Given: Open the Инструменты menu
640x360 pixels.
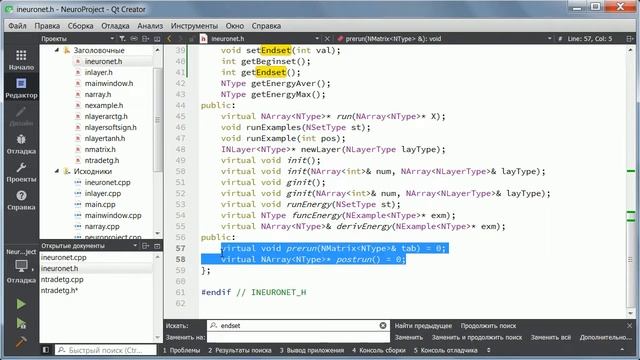Looking at the screenshot, I should click(194, 26).
